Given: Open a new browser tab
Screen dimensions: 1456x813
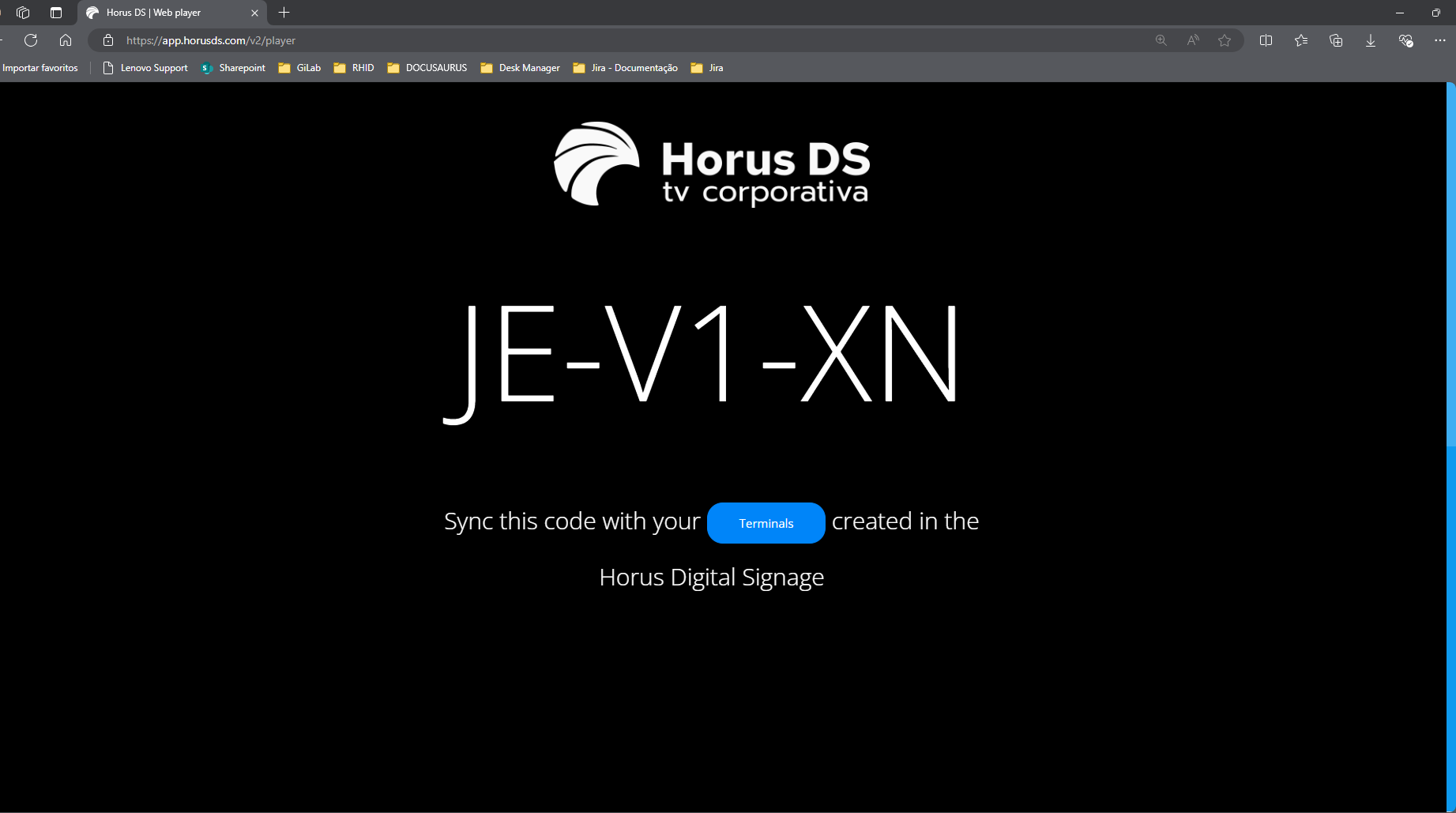Looking at the screenshot, I should 284,13.
